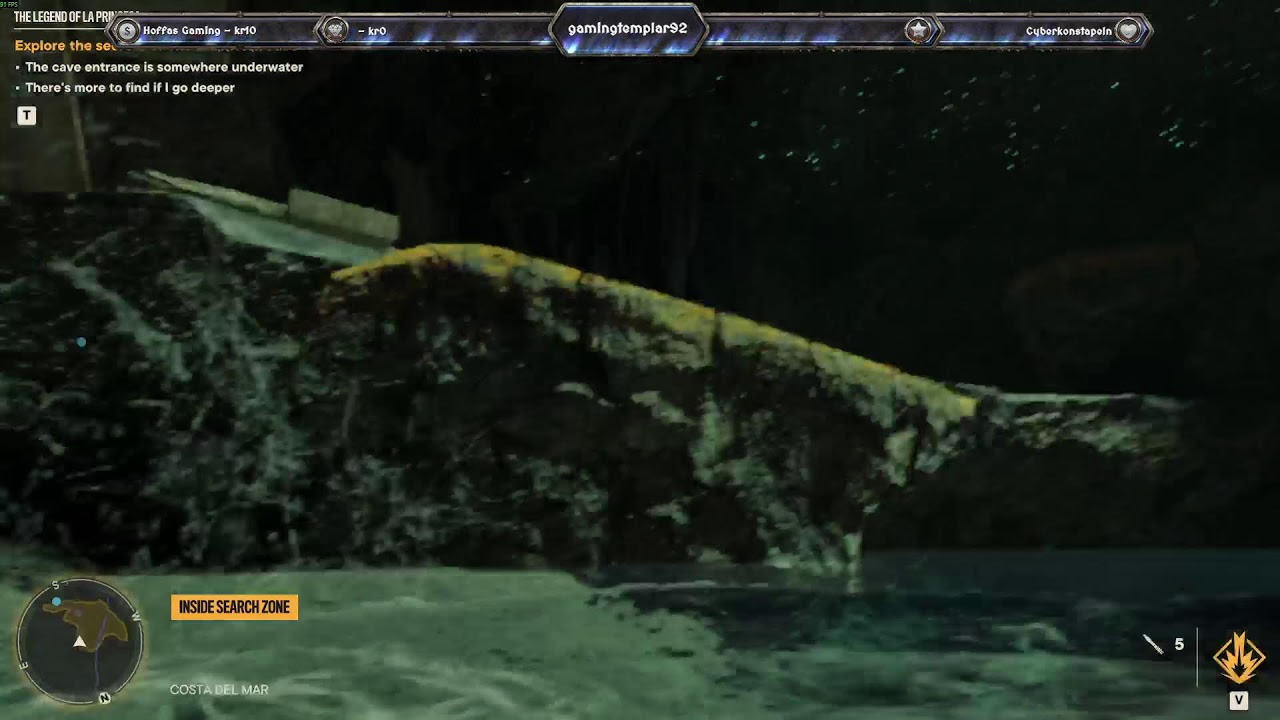This screenshot has height=720, width=1280.
Task: Select the Supremo ability emblem
Action: 1238,658
